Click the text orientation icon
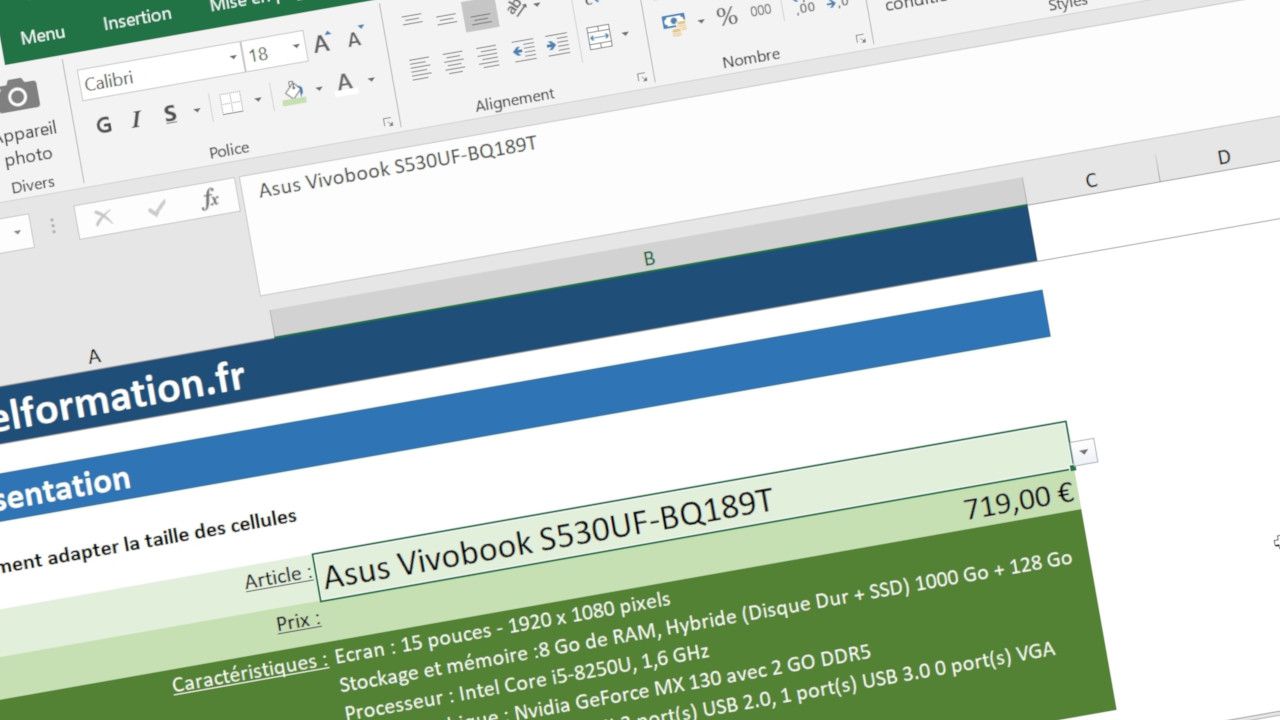1280x720 pixels. [516, 8]
